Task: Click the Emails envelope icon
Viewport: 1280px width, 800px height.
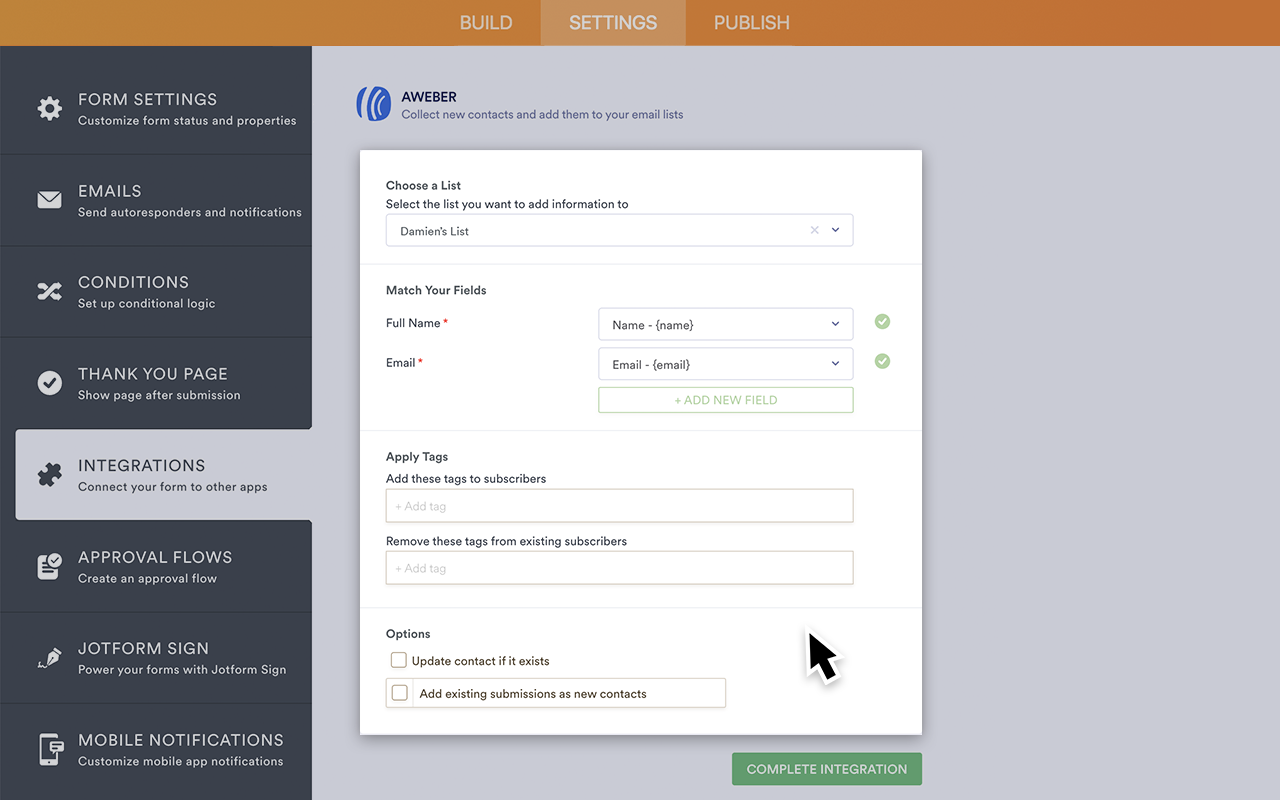Action: [49, 200]
